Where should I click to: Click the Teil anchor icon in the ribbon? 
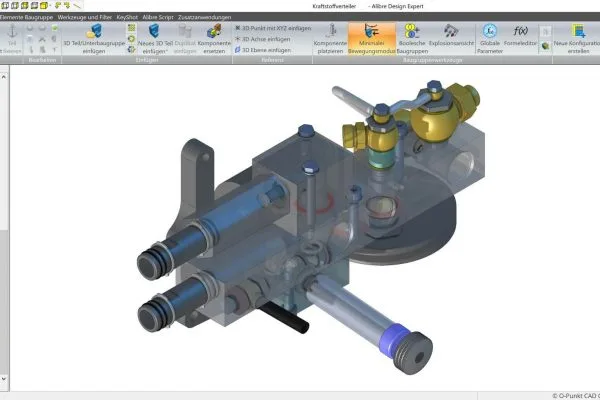[x=12, y=31]
